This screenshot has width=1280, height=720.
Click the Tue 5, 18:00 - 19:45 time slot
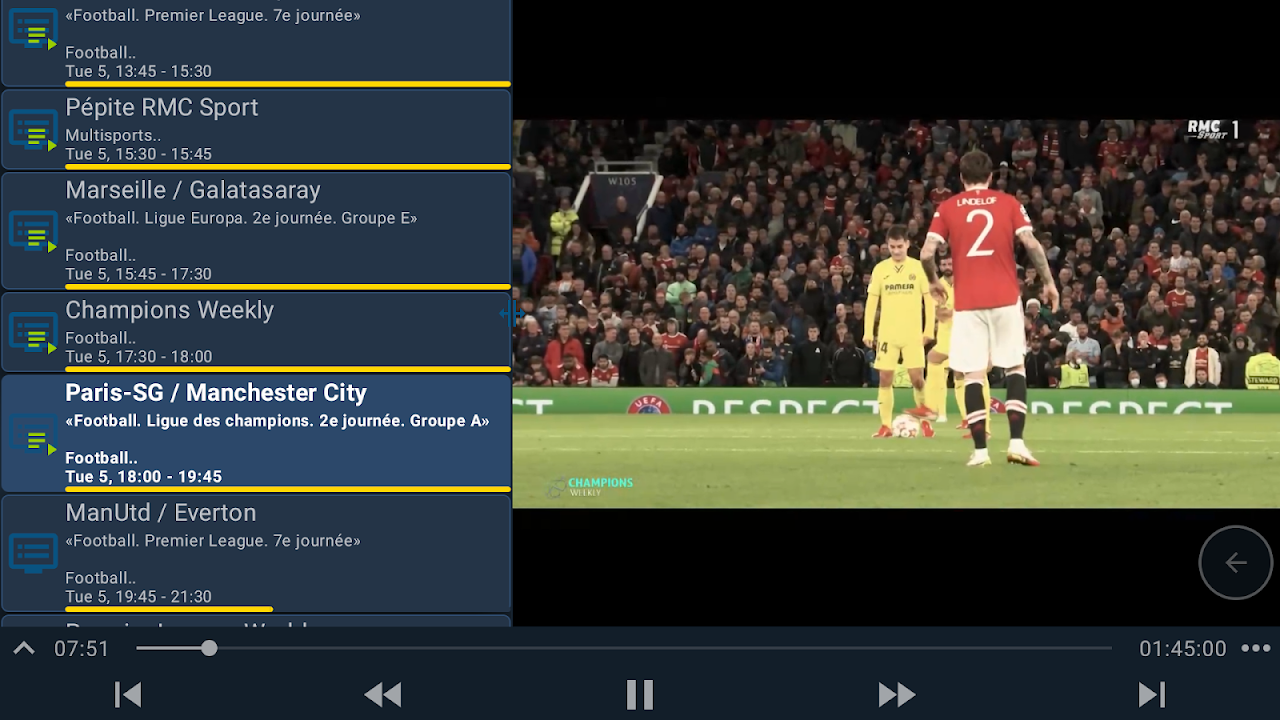pos(144,477)
